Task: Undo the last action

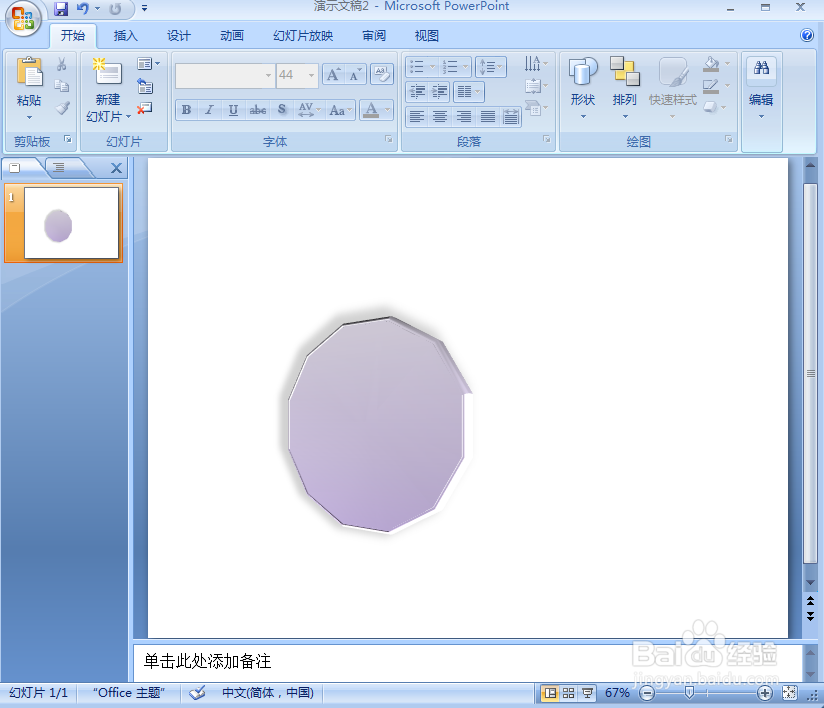Action: [x=83, y=8]
